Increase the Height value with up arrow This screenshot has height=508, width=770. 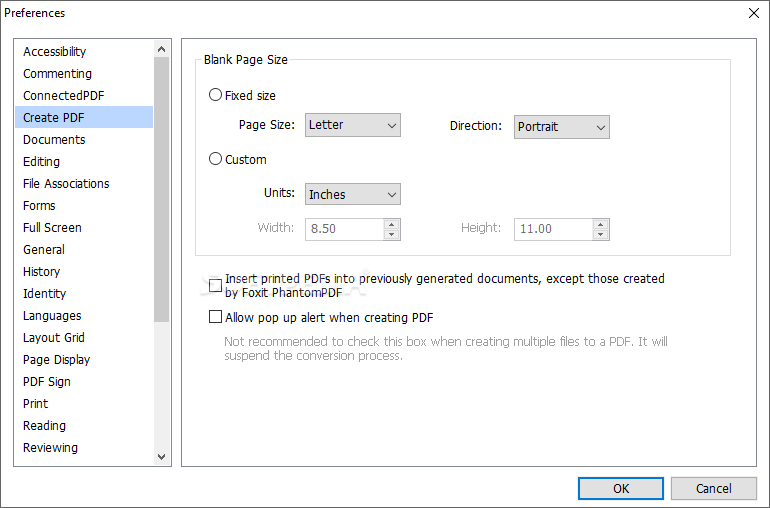click(x=601, y=224)
